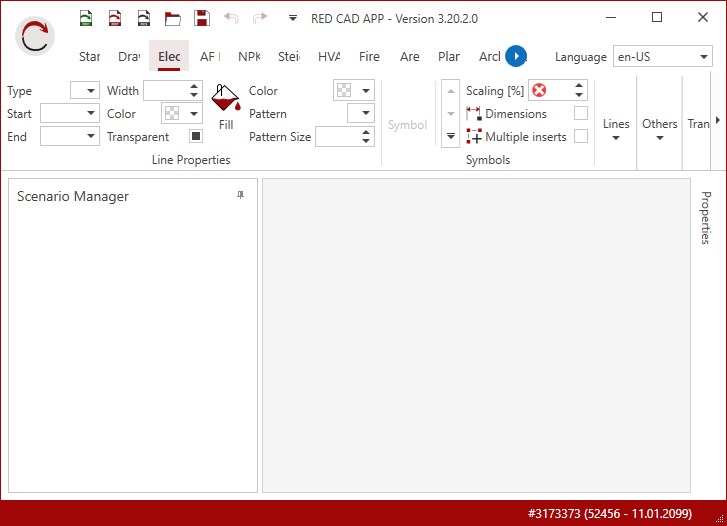Click the black file export icon

click(144, 18)
